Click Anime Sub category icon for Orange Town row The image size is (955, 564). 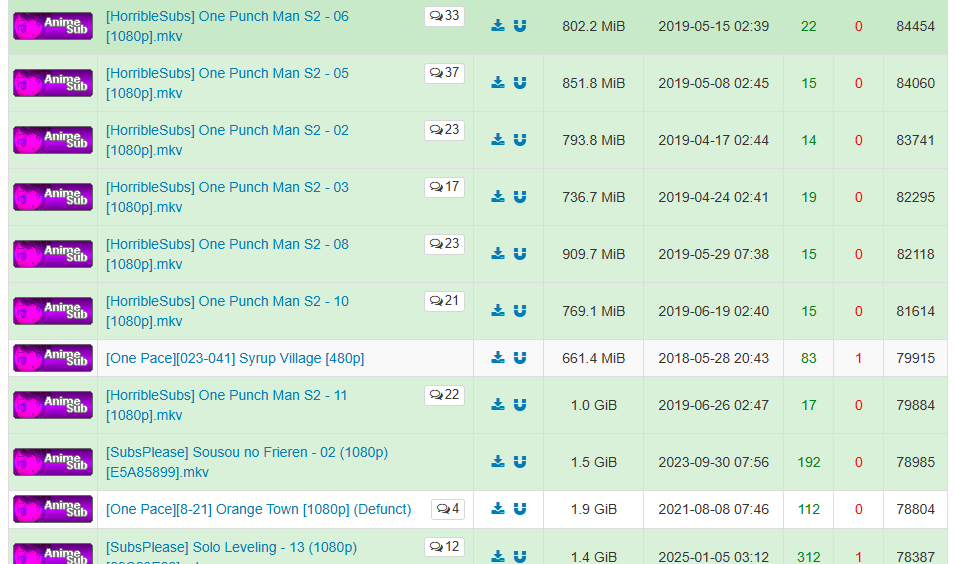tap(53, 509)
